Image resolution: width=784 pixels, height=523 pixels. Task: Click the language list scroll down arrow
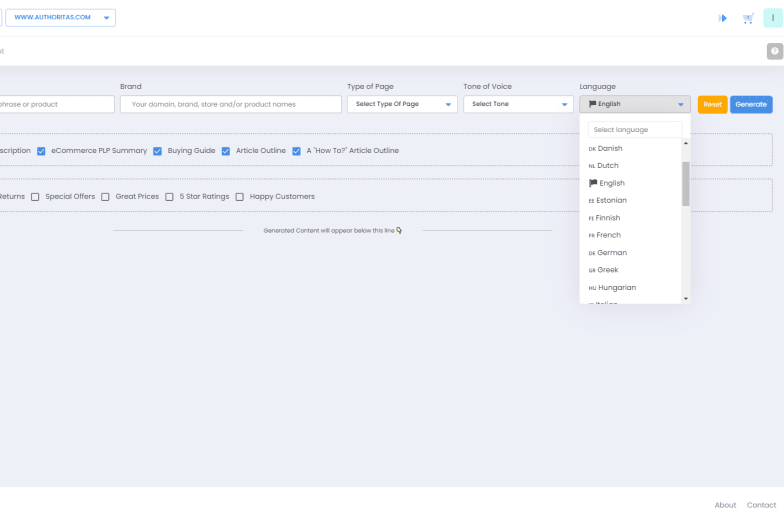(686, 298)
